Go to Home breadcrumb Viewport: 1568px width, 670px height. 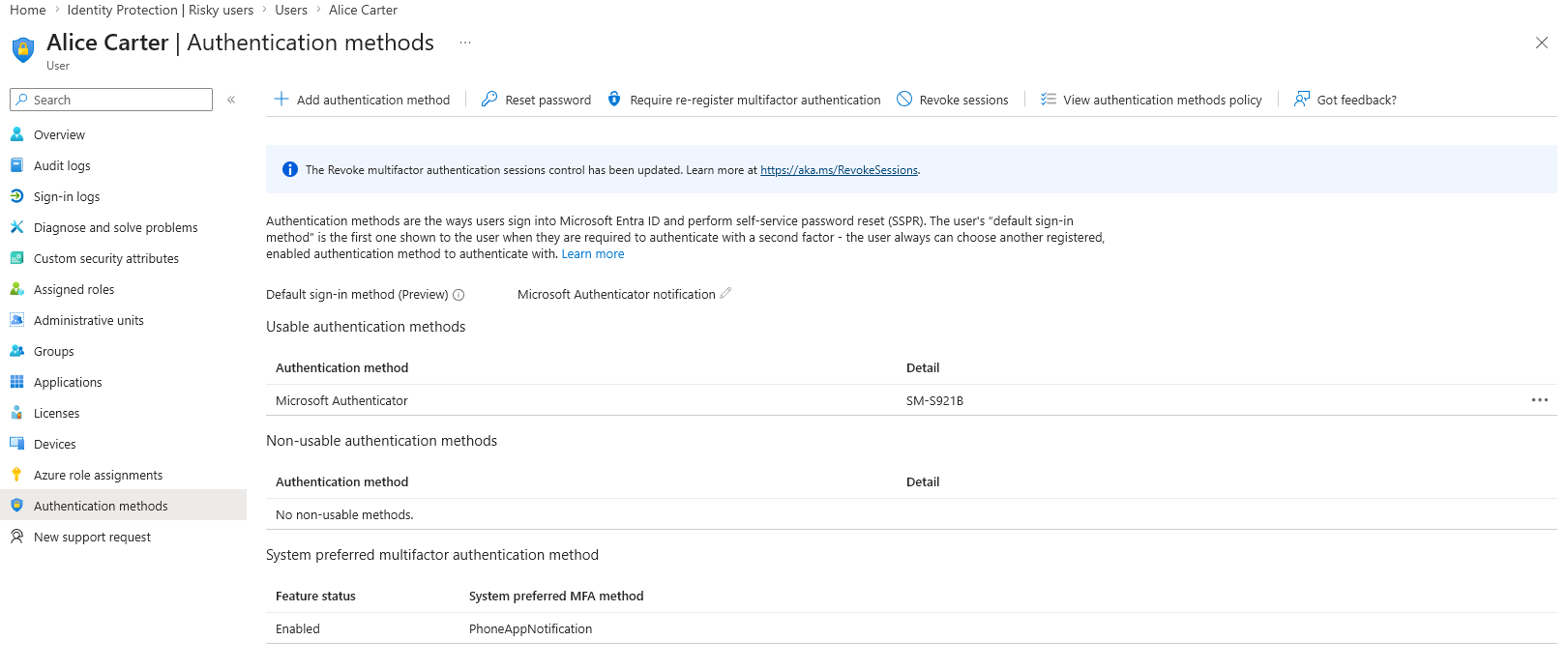pos(28,10)
